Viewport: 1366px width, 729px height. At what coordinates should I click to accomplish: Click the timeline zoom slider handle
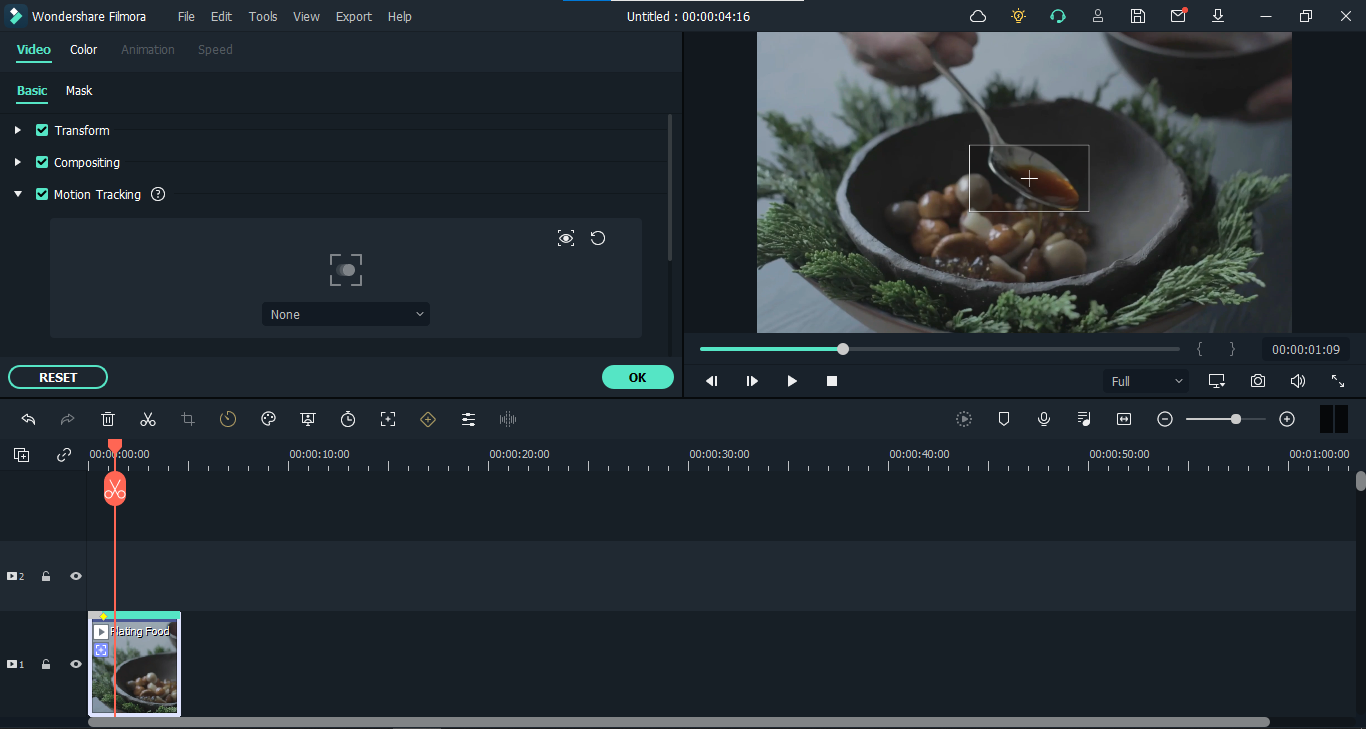[x=1236, y=420]
